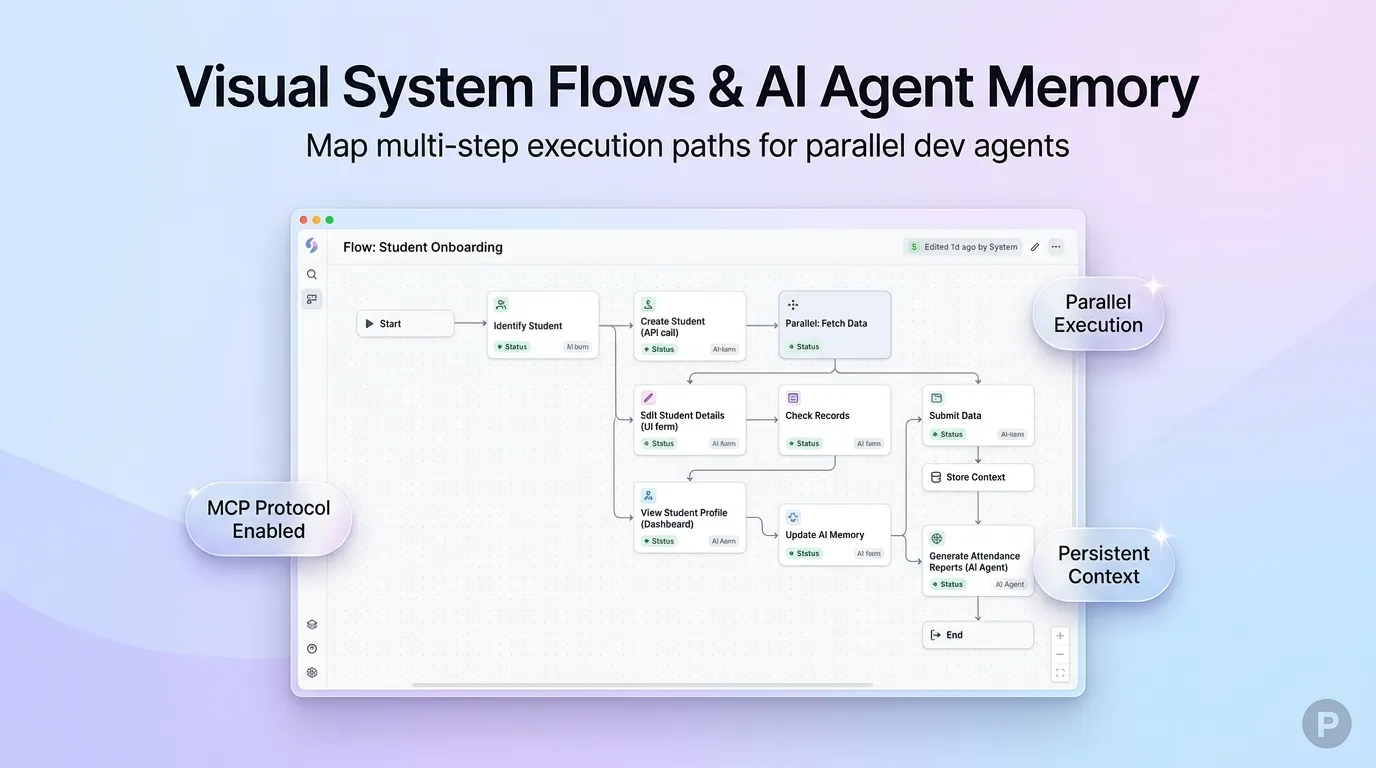Click the parallel icon on Fetch Data node
This screenshot has width=1376, height=768.
tap(793, 305)
